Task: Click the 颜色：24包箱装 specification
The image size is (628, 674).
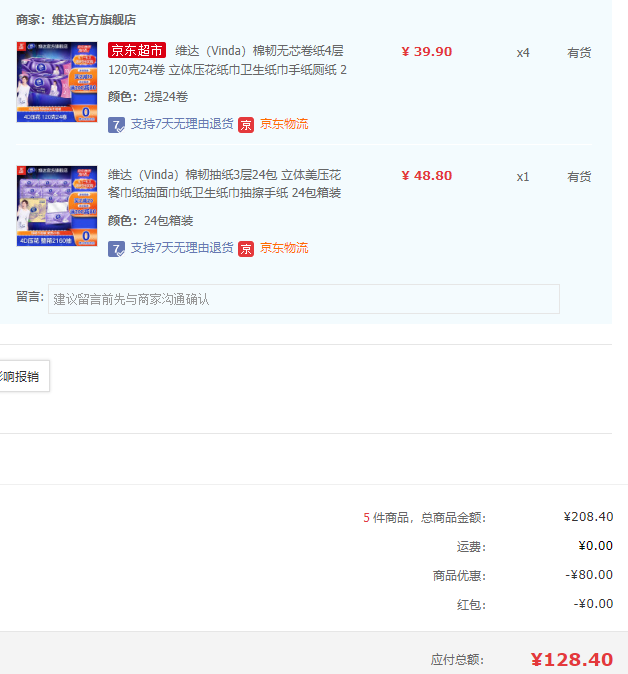Action: click(150, 221)
